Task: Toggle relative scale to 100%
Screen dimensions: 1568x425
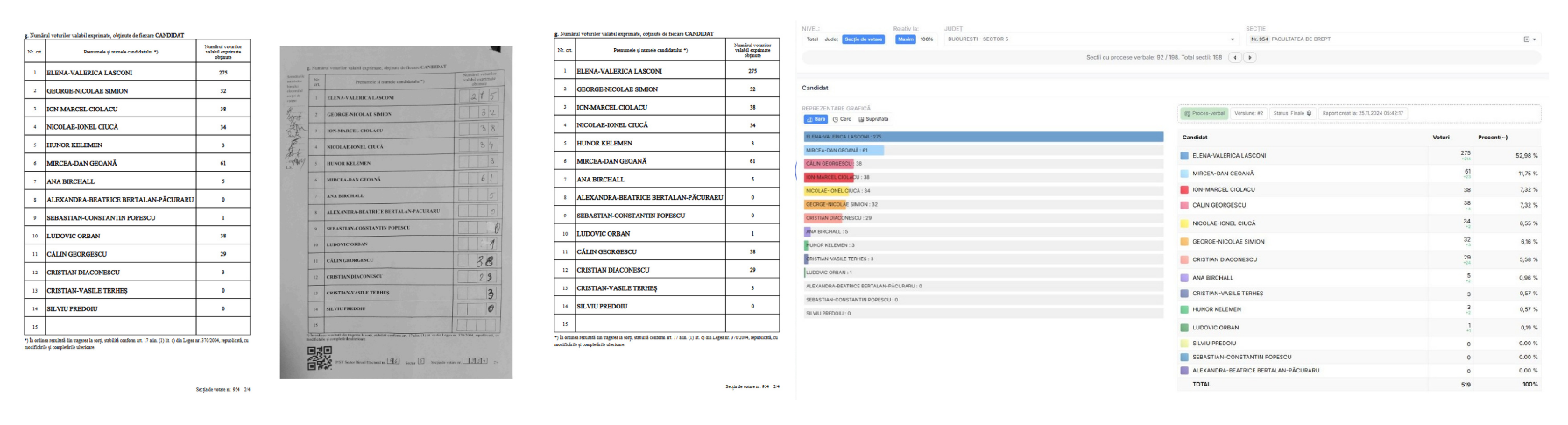Action: click(926, 39)
